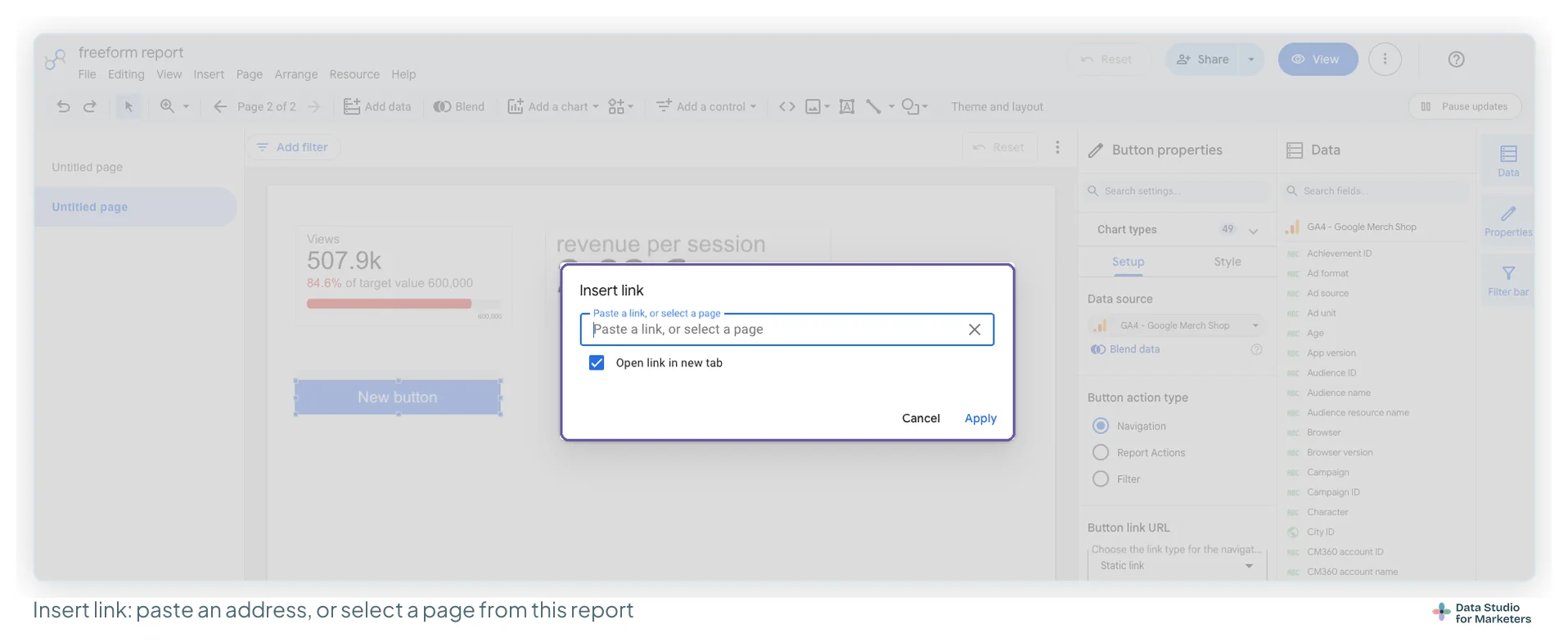The image size is (1568, 642).
Task: Go to next page arrow
Action: coord(313,106)
